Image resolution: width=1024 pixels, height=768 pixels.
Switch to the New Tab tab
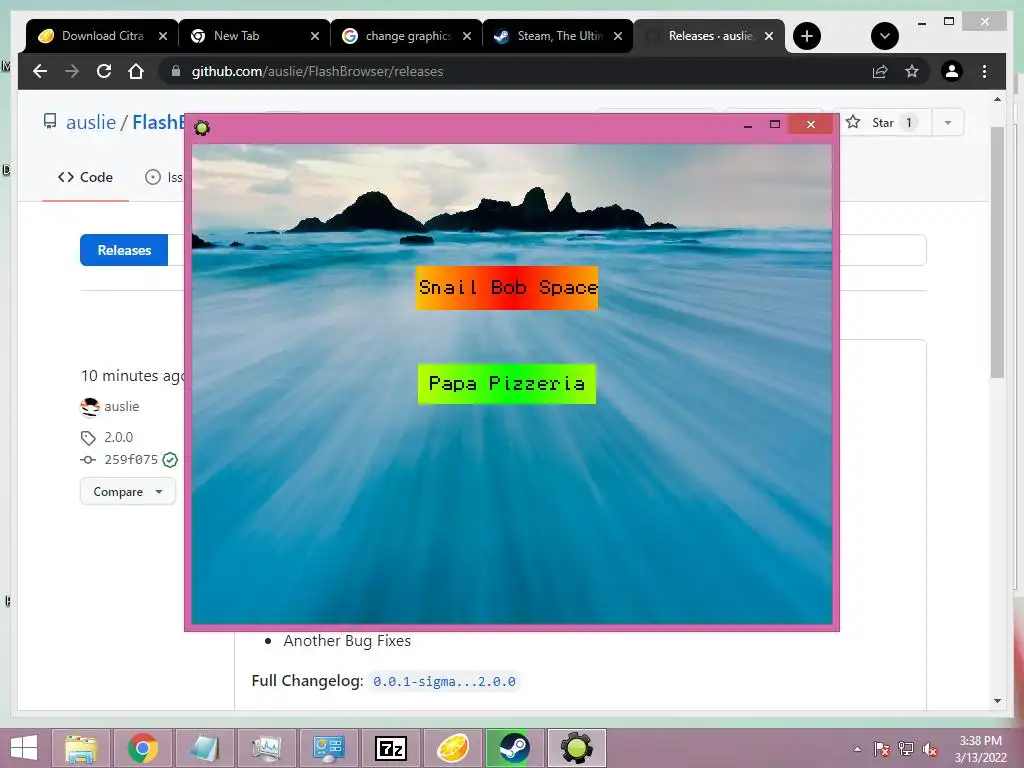click(x=253, y=36)
